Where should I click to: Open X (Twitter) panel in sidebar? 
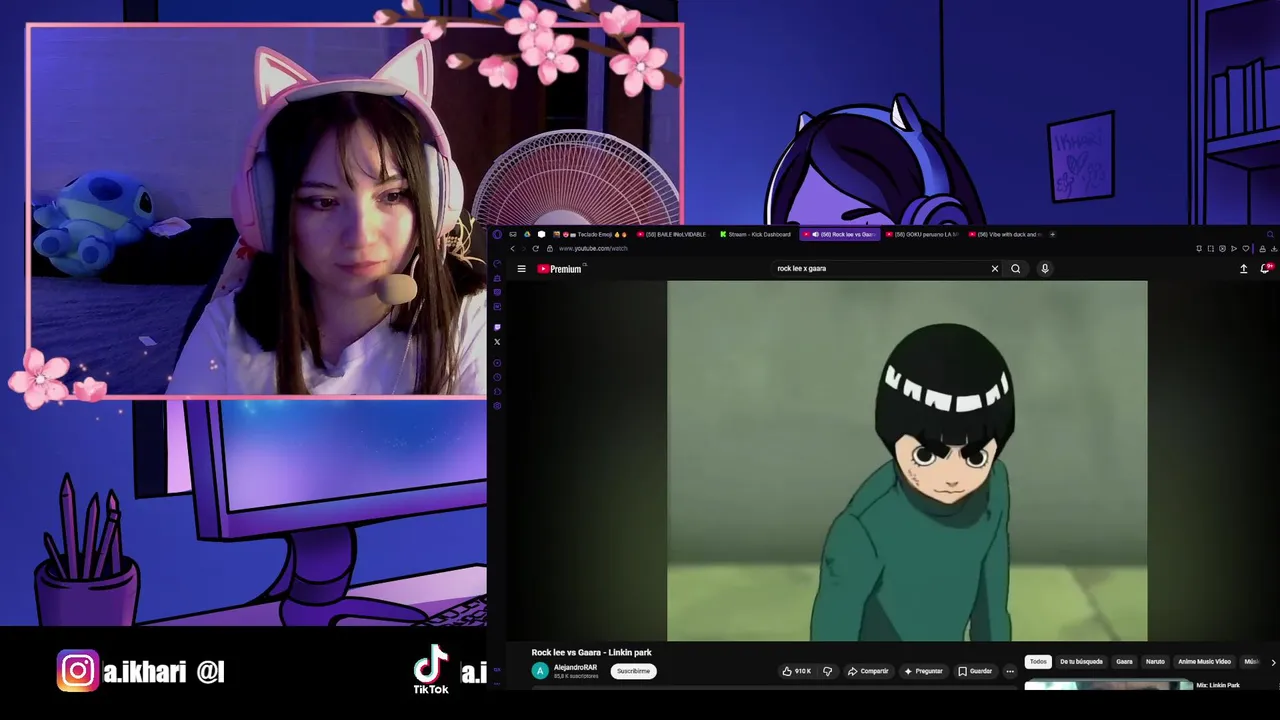tap(497, 342)
